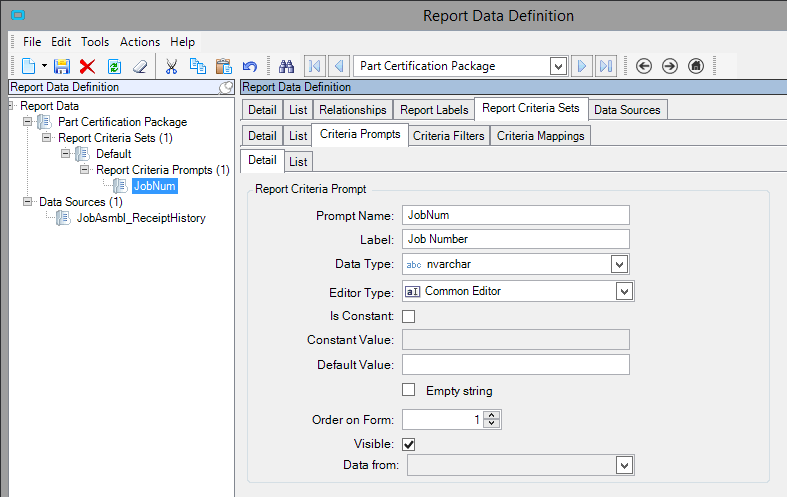
Task: Increase Order on Form with up arrow
Action: coord(491,416)
